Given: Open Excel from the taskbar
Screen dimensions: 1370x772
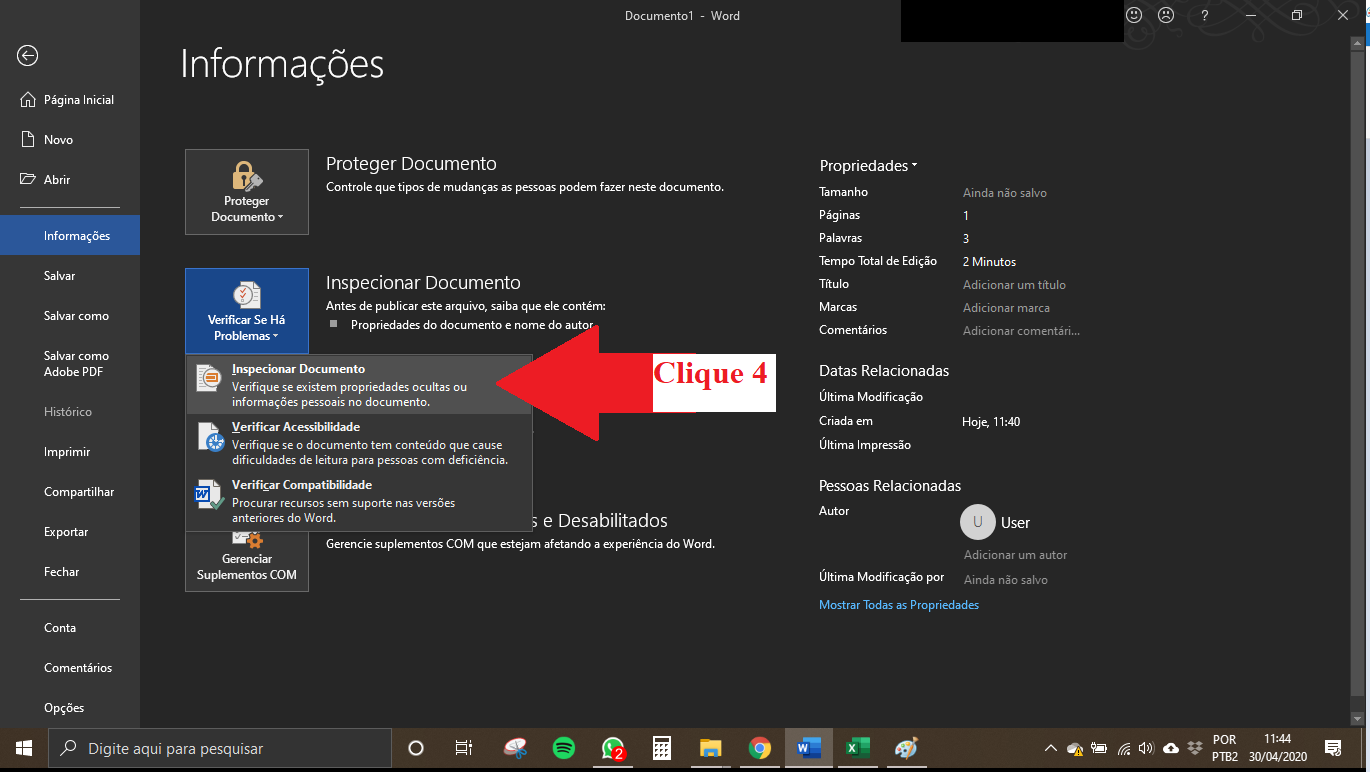Looking at the screenshot, I should point(857,748).
